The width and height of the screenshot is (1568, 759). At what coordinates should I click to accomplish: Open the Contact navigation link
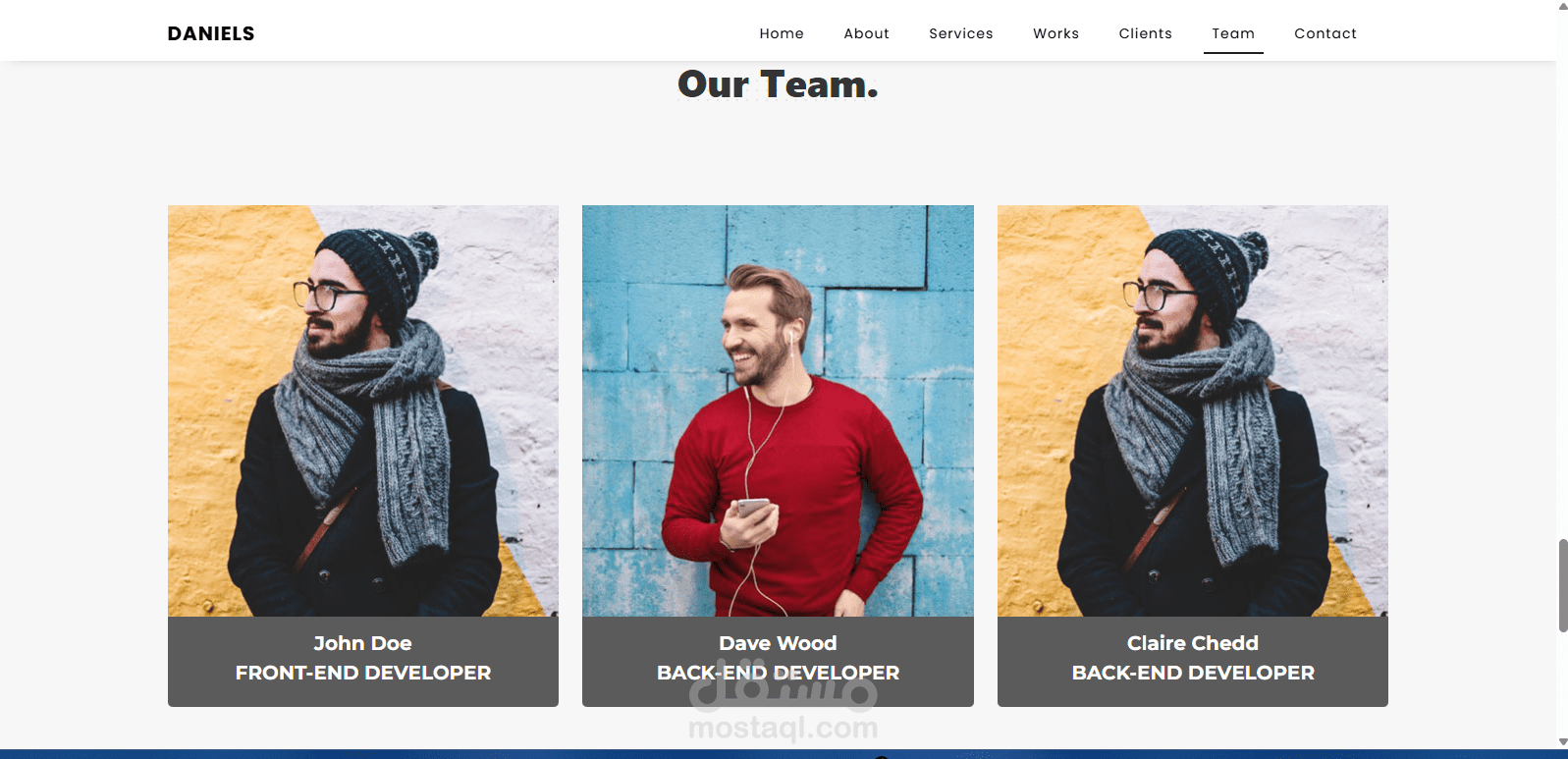pos(1325,33)
